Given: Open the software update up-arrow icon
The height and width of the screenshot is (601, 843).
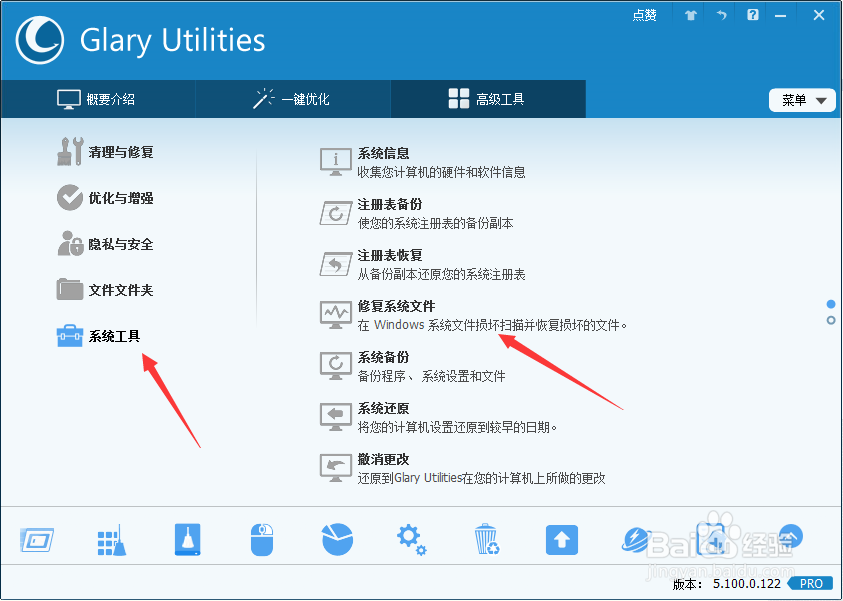Looking at the screenshot, I should pos(562,540).
